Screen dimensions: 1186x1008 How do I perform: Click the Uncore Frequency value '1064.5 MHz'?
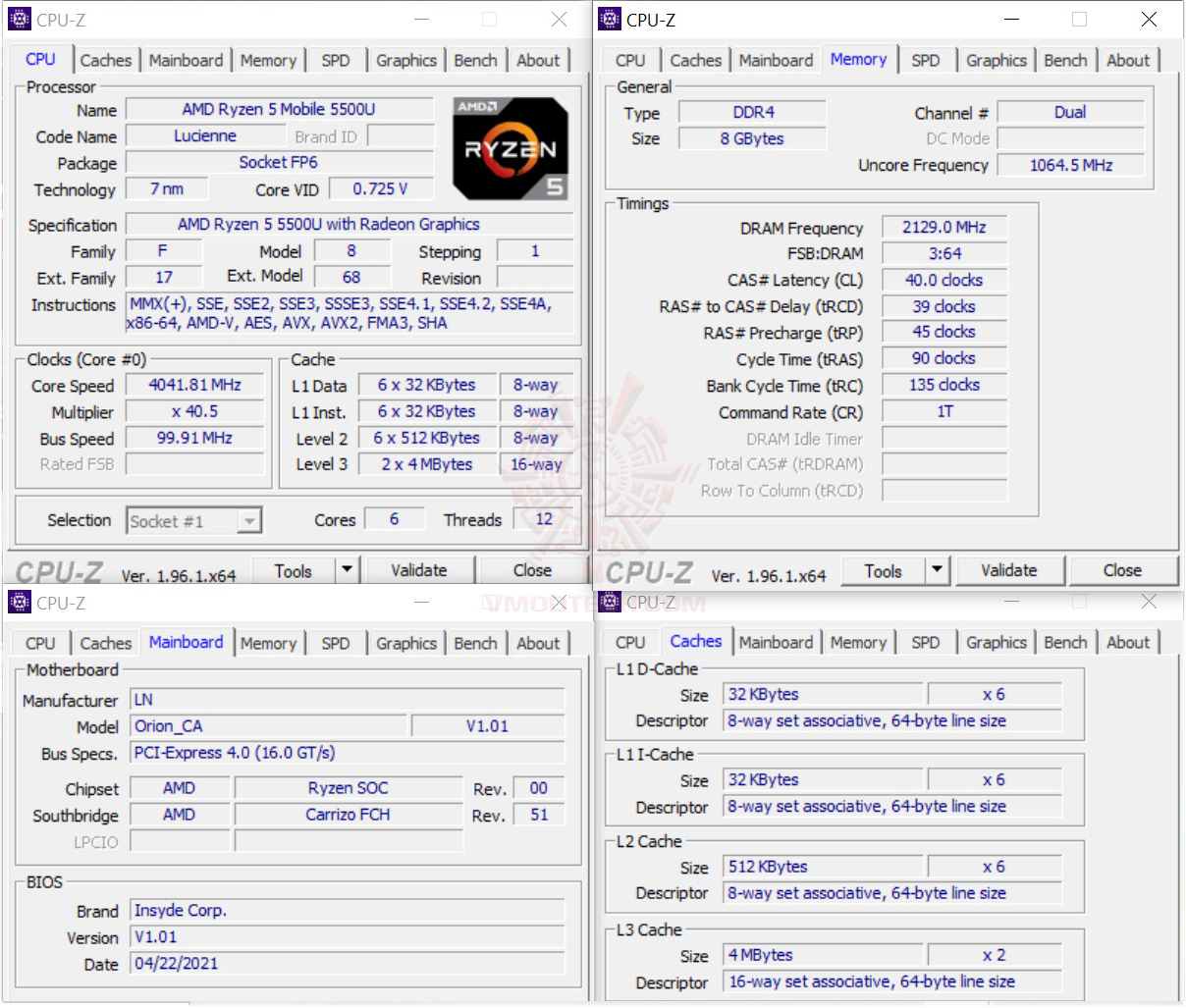pyautogui.click(x=1071, y=165)
